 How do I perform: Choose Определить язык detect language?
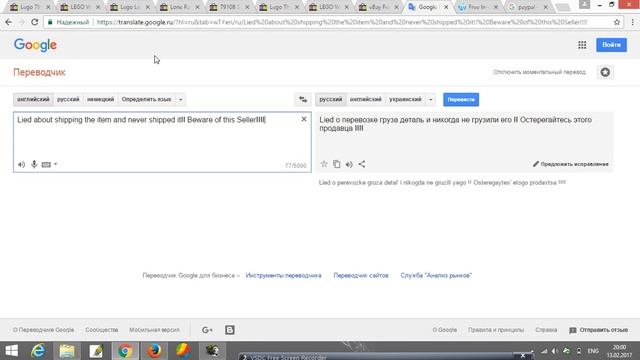[147, 99]
